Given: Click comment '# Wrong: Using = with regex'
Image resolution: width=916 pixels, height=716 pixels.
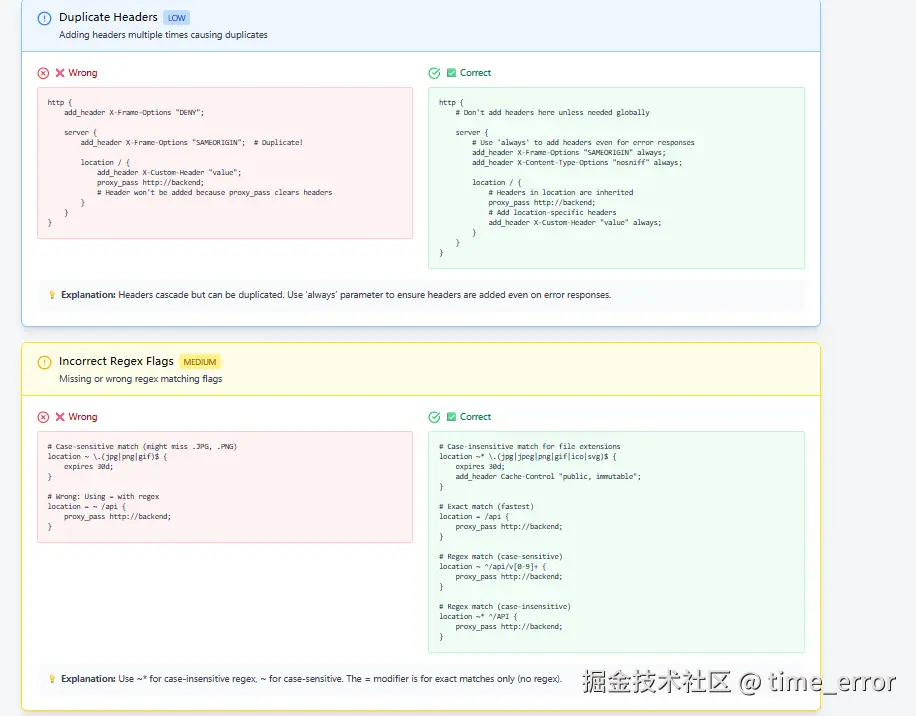Looking at the screenshot, I should point(103,496).
